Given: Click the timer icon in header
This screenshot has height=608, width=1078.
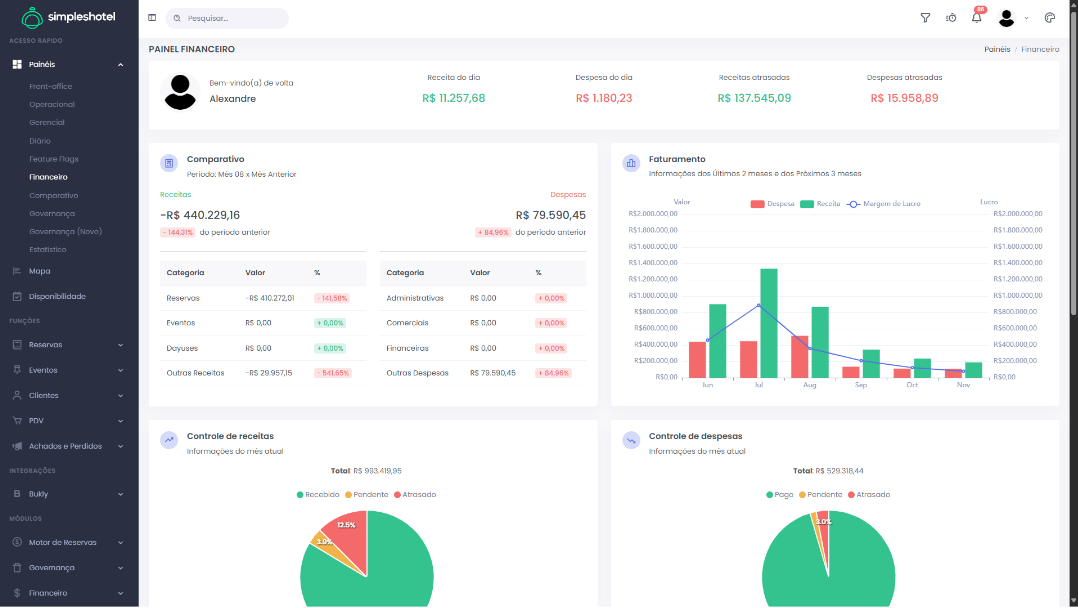Looking at the screenshot, I should point(951,18).
